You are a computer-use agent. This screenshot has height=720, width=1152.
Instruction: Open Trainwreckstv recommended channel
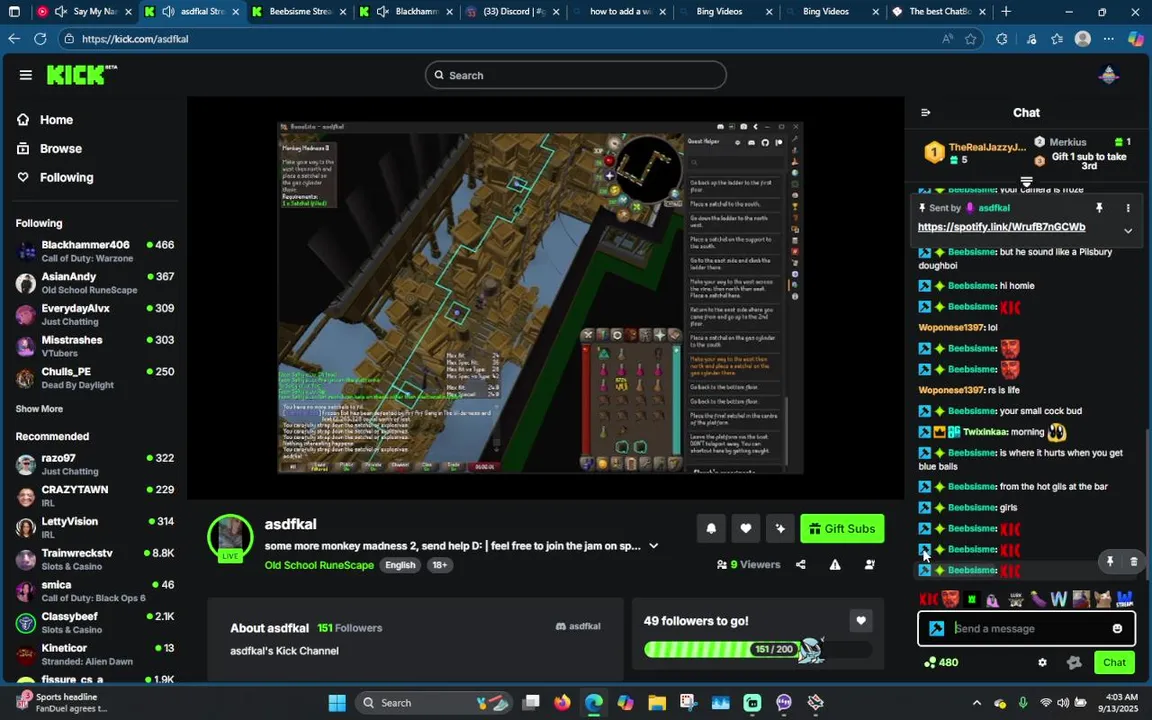click(x=96, y=558)
